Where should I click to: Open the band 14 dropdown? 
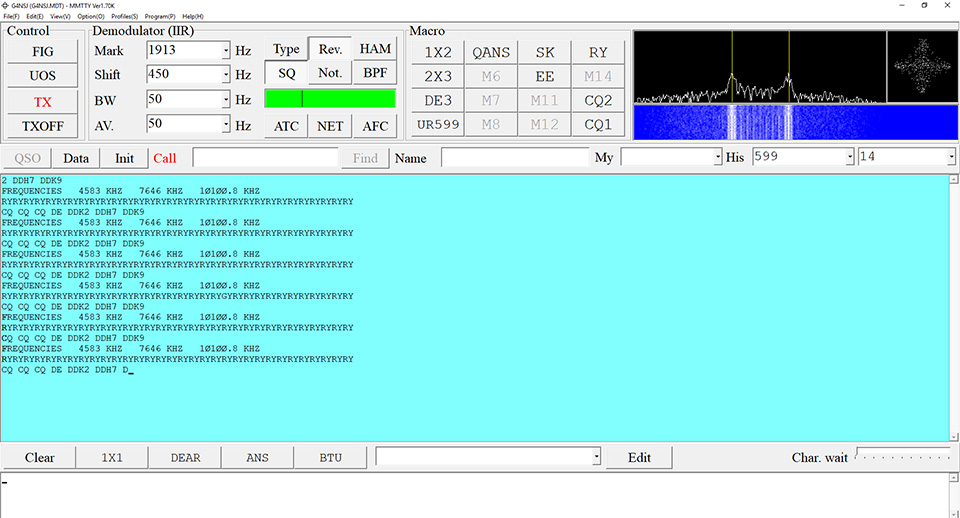point(951,157)
